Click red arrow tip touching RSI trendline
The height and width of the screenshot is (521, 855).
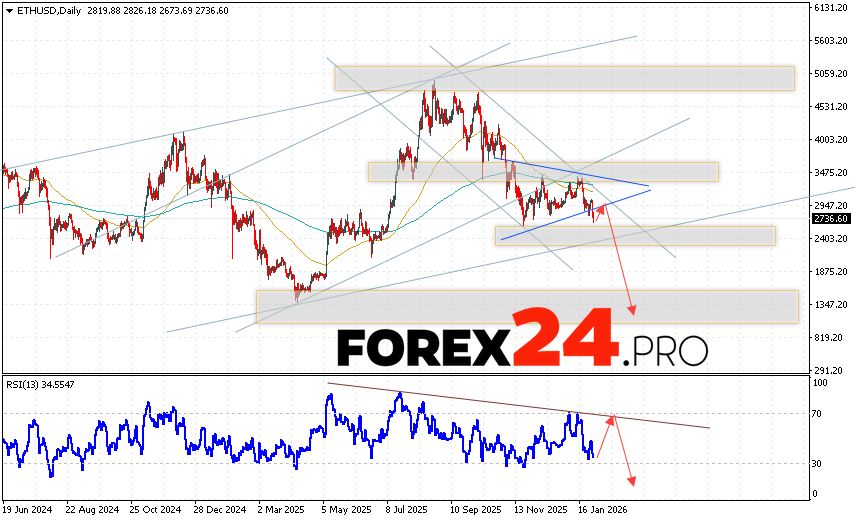tap(614, 417)
